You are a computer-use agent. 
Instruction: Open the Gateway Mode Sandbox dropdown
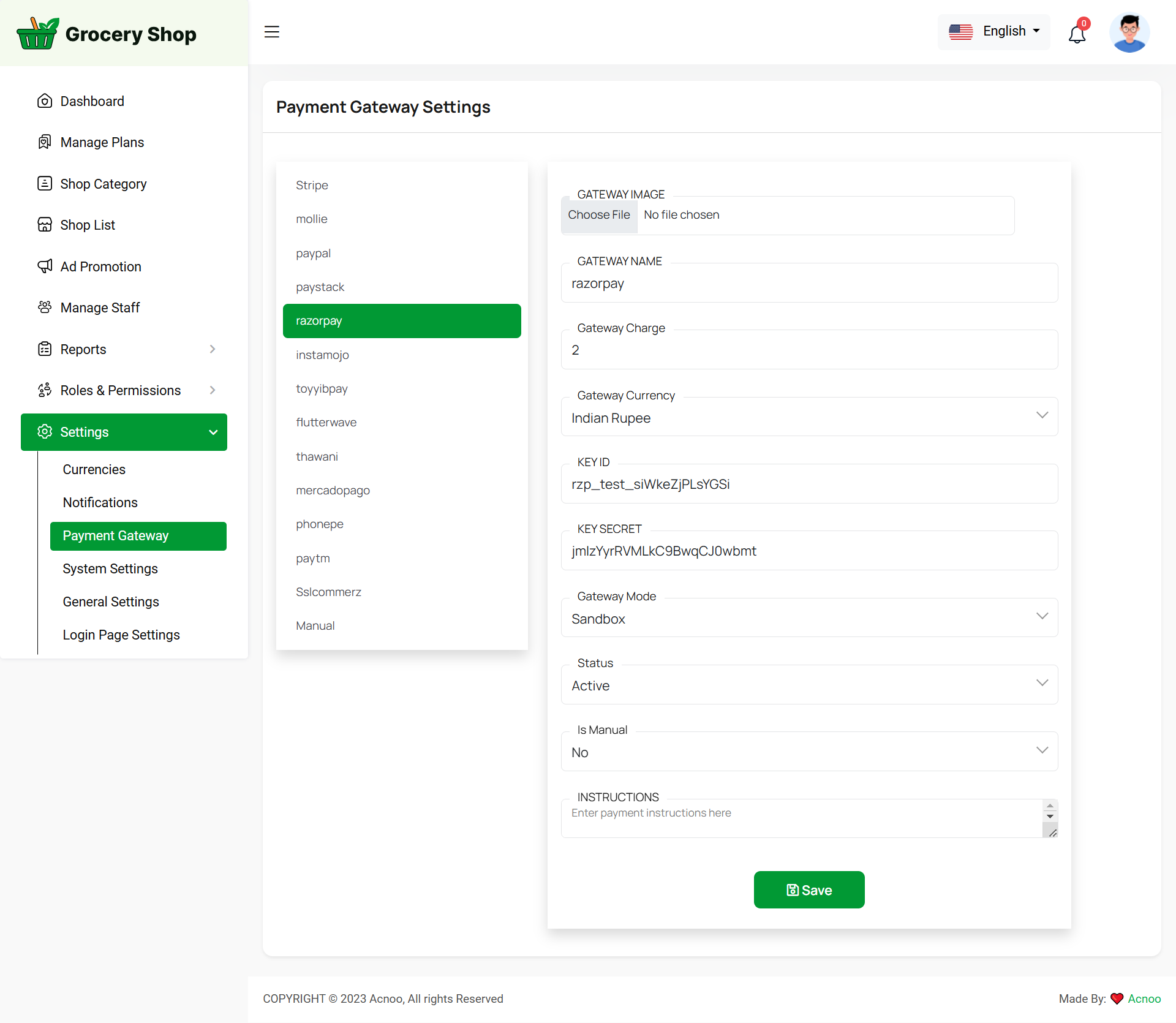[809, 619]
